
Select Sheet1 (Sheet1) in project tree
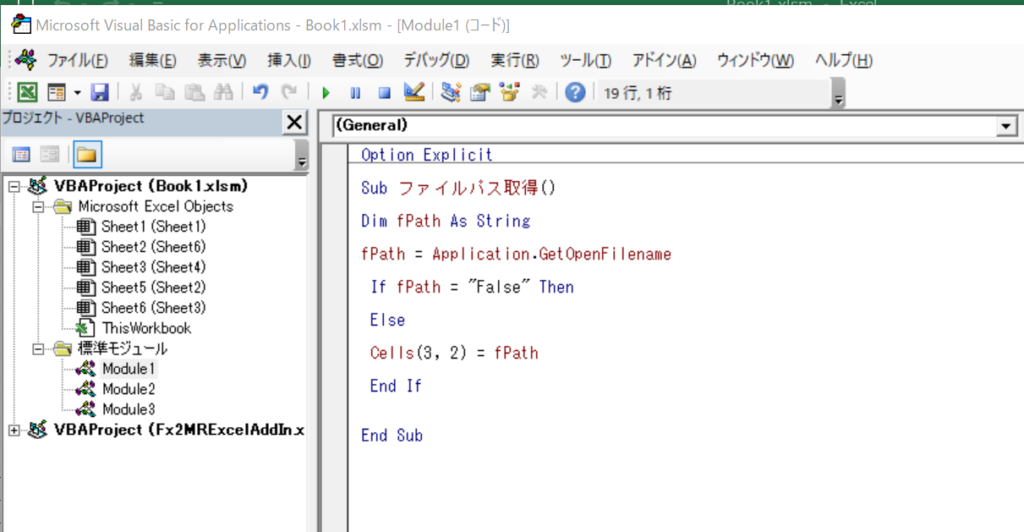click(x=153, y=227)
